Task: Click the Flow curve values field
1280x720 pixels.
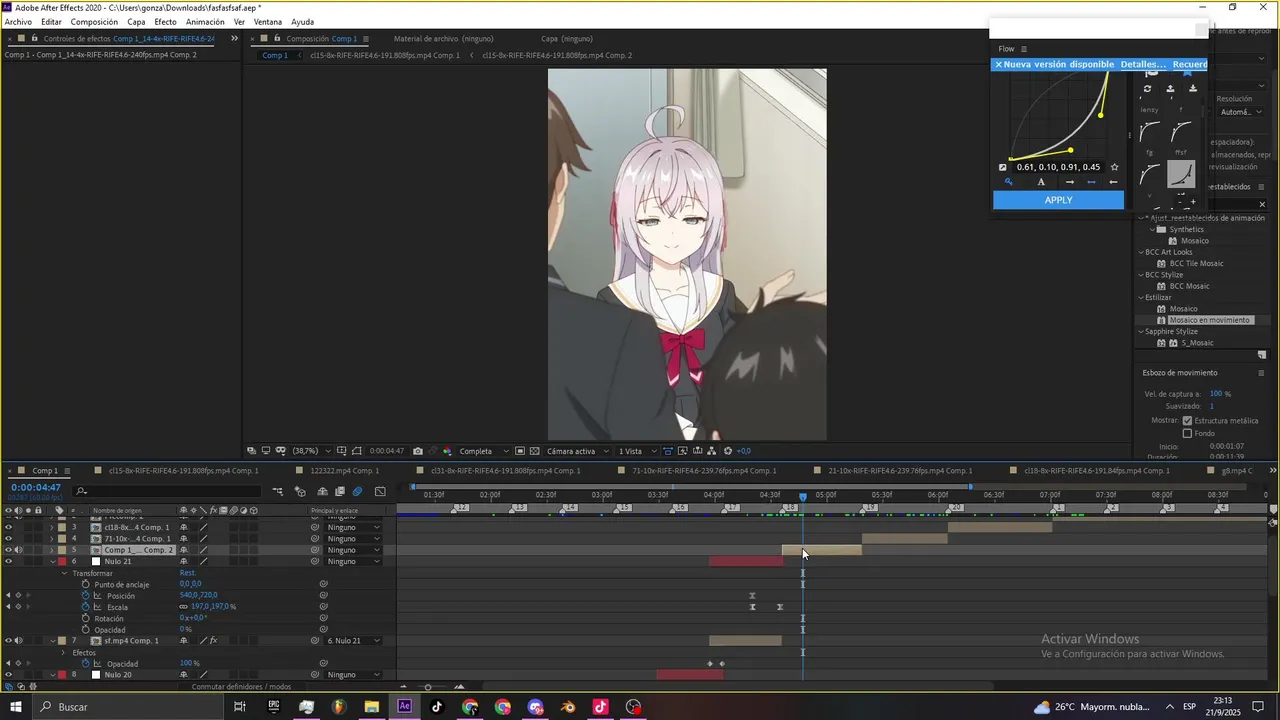Action: coord(1058,167)
